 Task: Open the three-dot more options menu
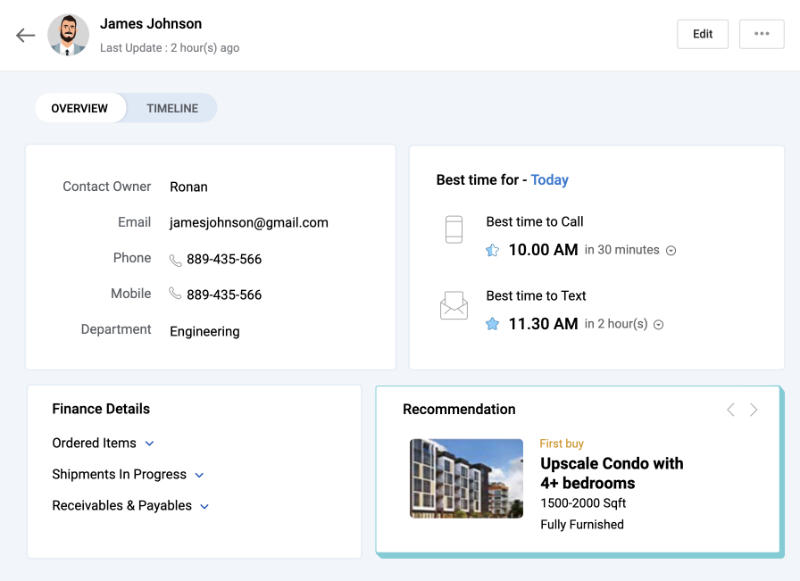761,34
